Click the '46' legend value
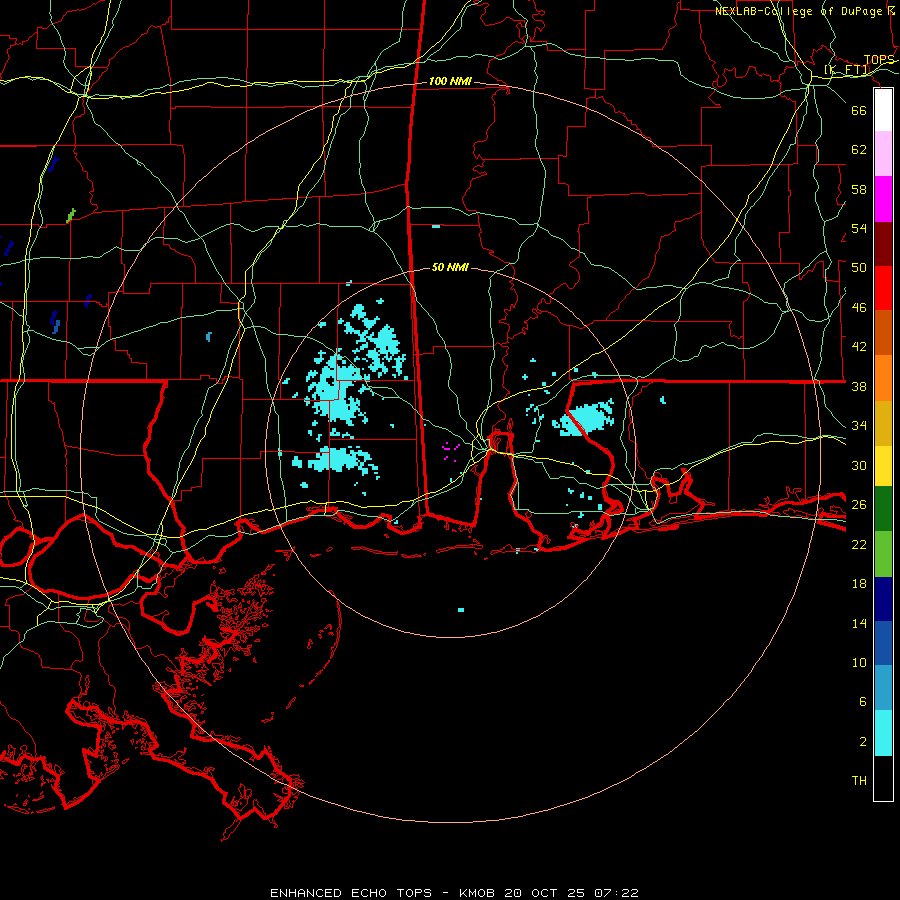Image resolution: width=900 pixels, height=900 pixels. pyautogui.click(x=859, y=308)
